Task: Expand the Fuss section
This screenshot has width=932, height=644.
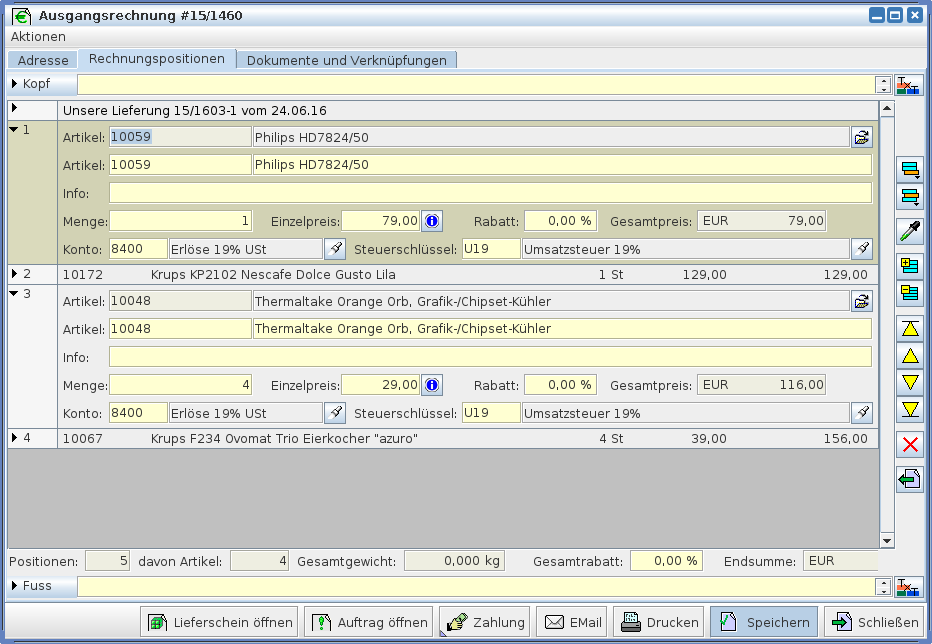Action: (15, 586)
